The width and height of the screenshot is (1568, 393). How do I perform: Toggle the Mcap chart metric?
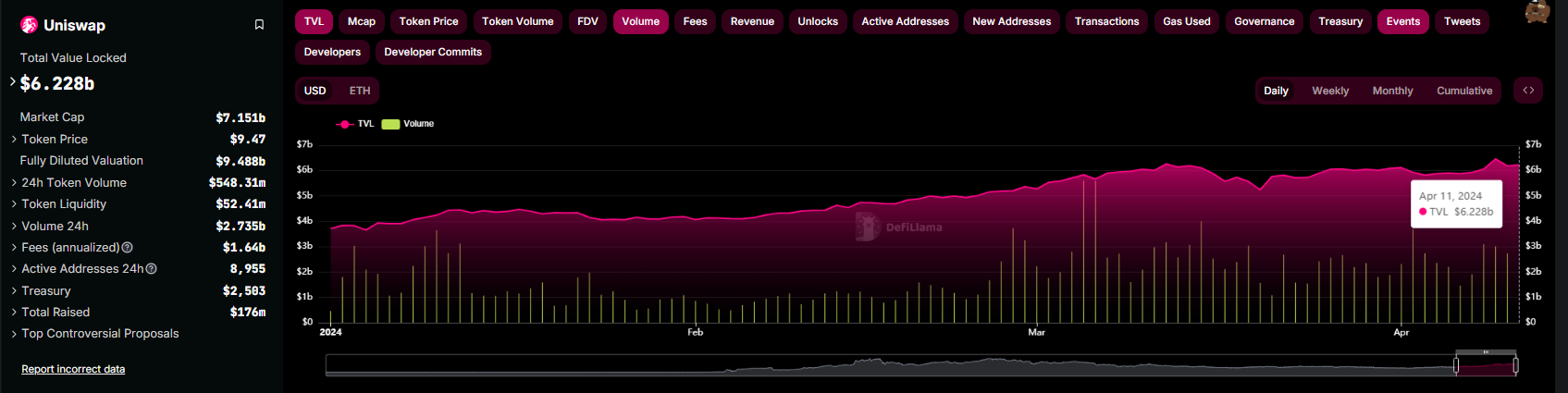tap(362, 21)
